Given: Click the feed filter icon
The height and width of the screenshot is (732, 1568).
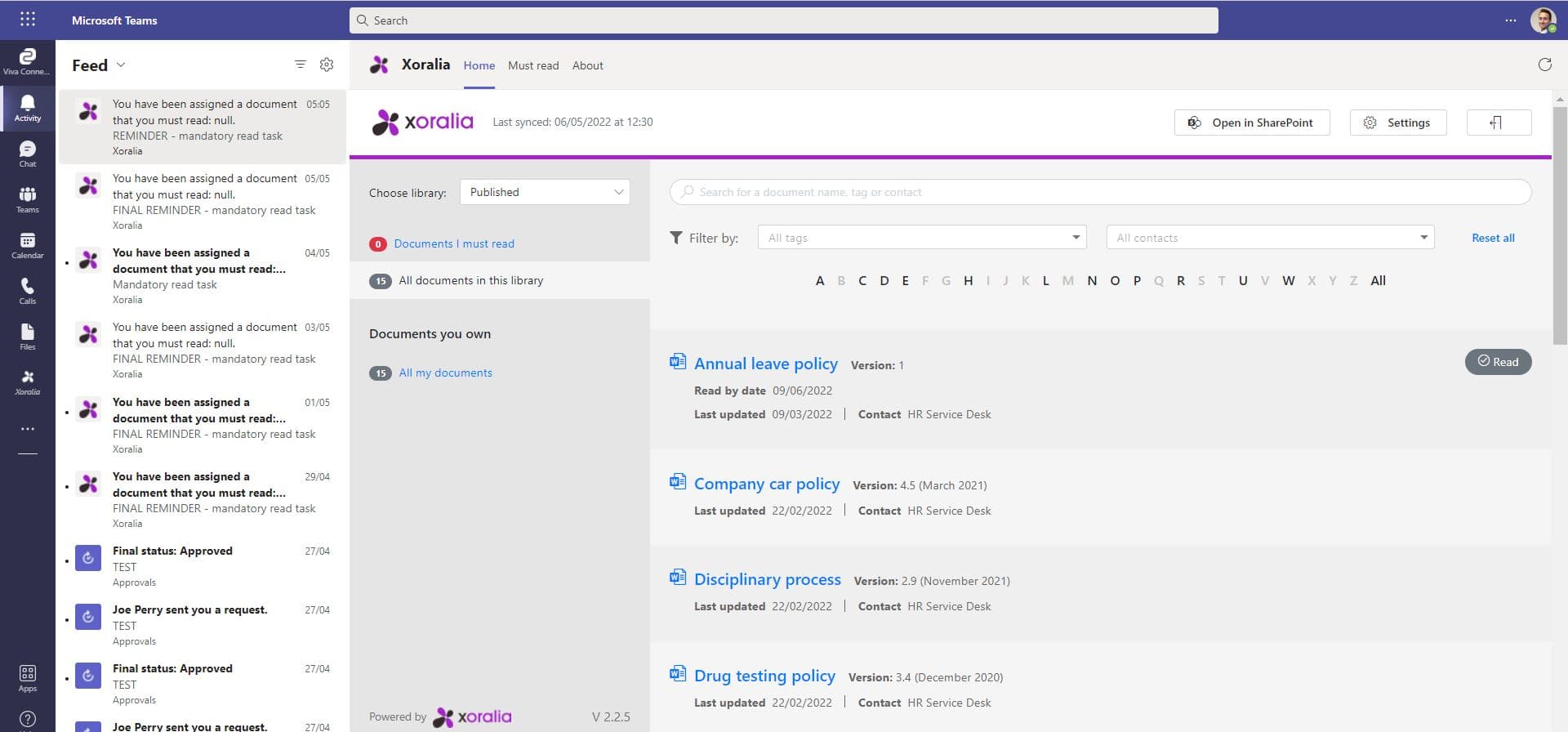Looking at the screenshot, I should pyautogui.click(x=300, y=65).
